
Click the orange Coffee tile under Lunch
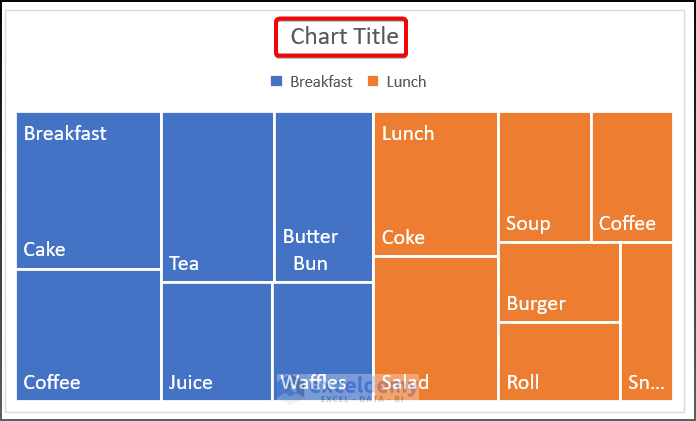pyautogui.click(x=631, y=177)
